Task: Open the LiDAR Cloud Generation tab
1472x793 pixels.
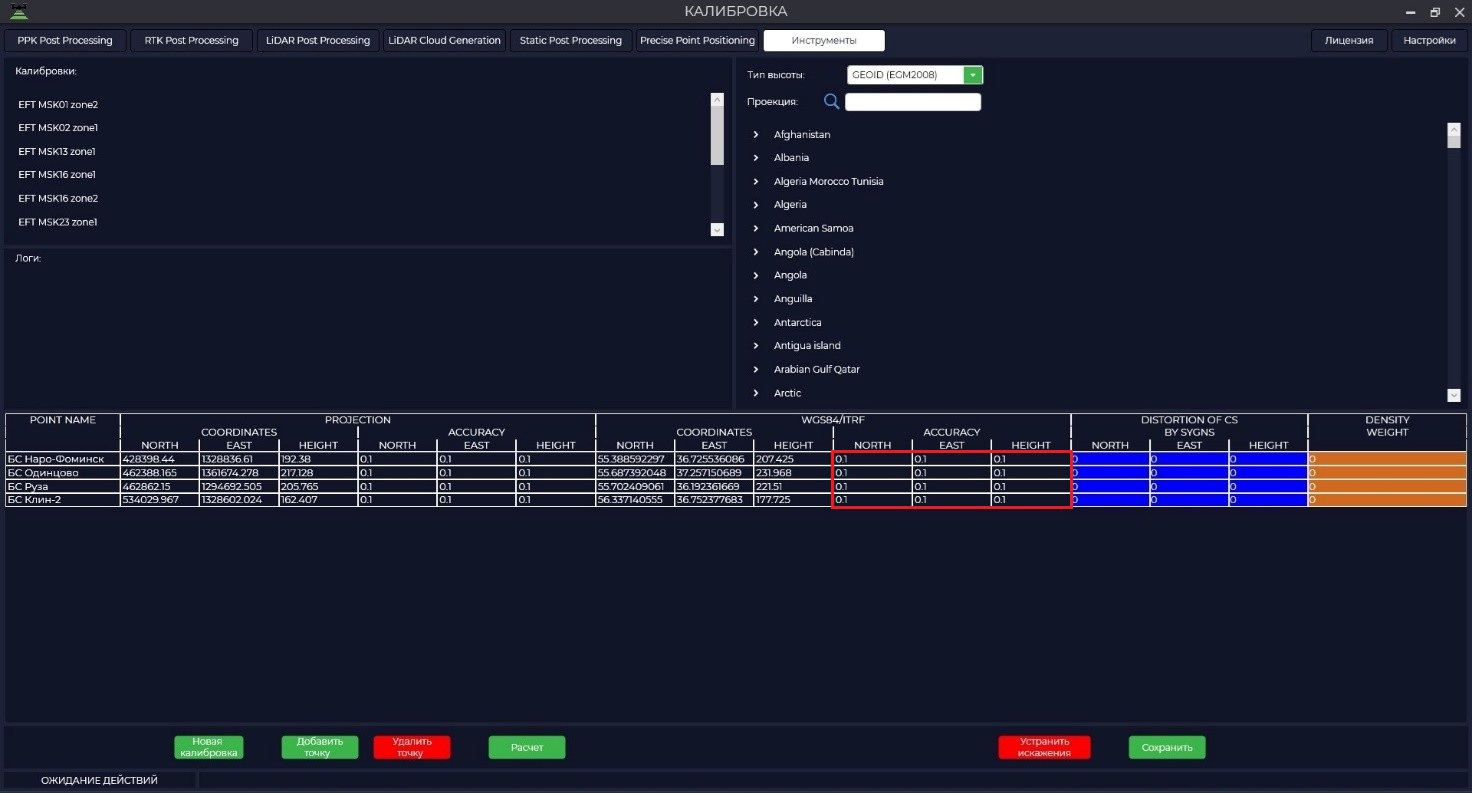Action: tap(445, 40)
